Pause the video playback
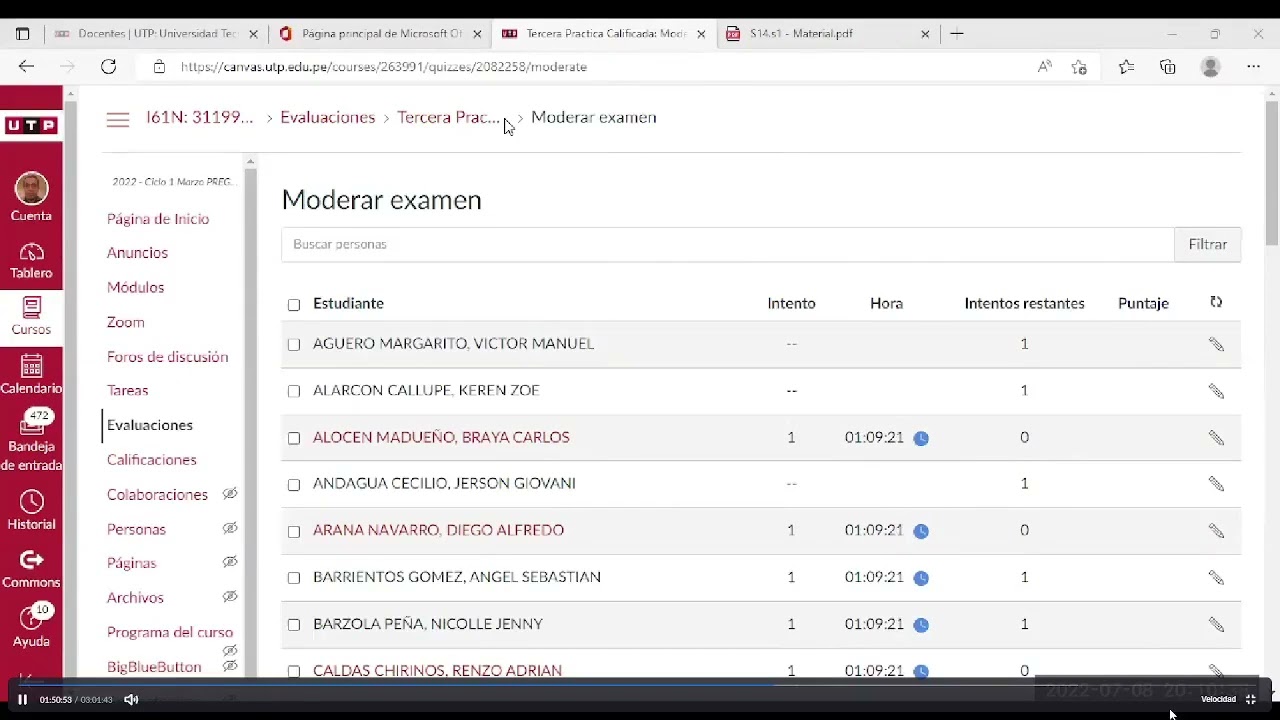 pyautogui.click(x=22, y=699)
